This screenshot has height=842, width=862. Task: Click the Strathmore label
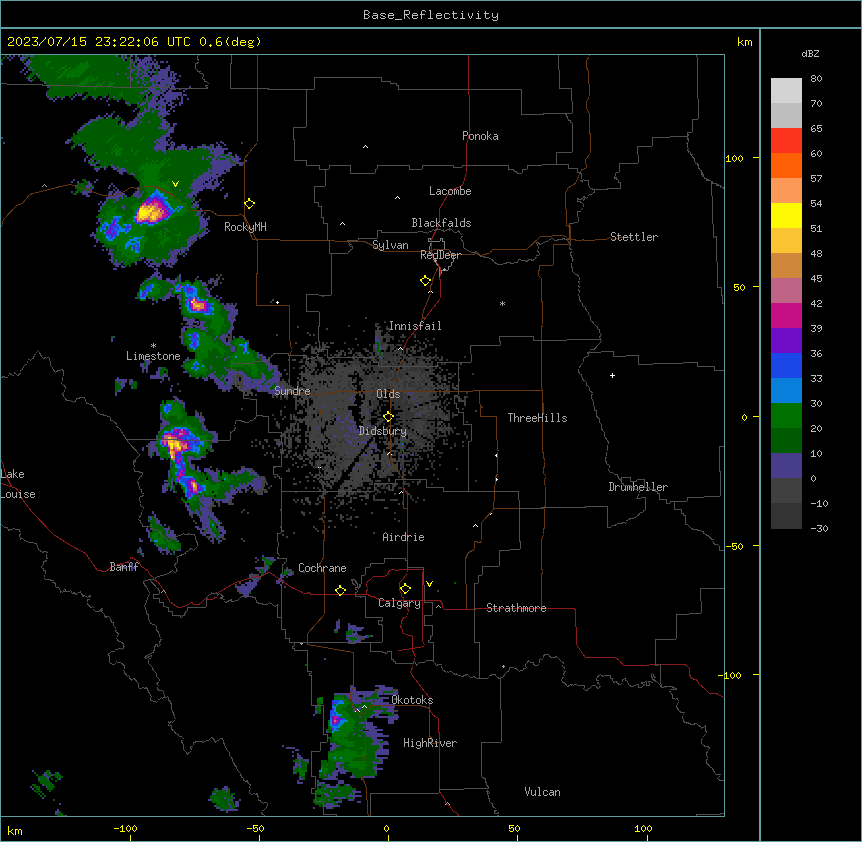click(516, 608)
